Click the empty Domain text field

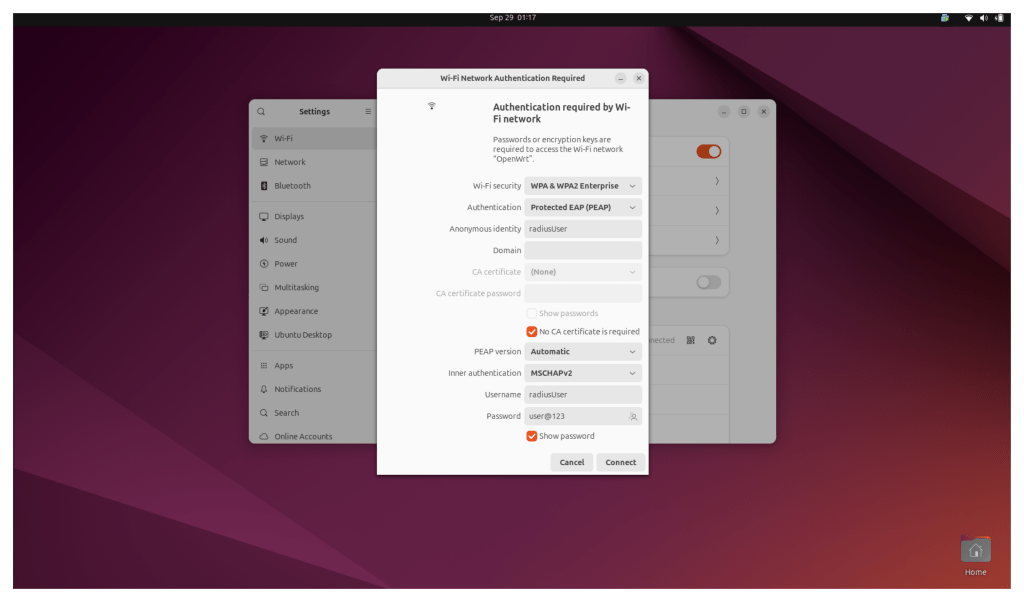582,250
